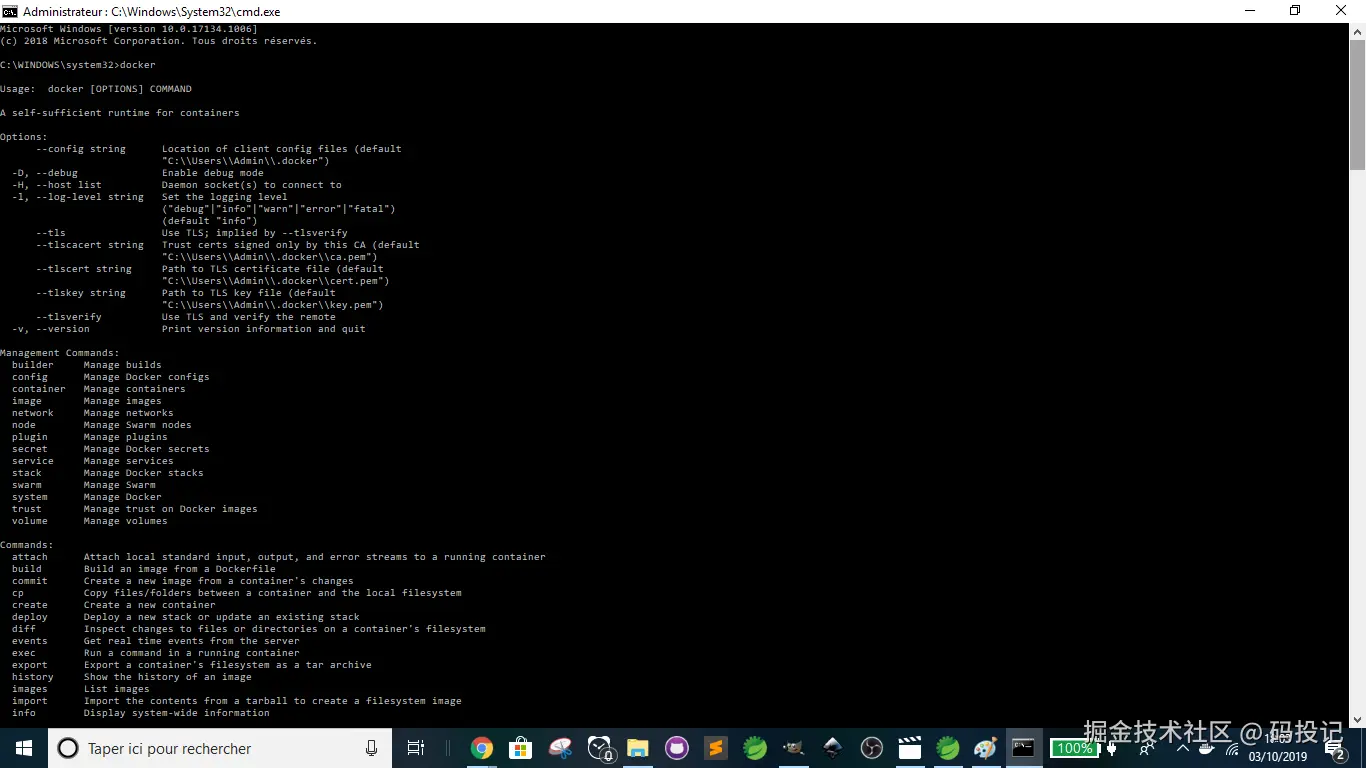Click the '-D, --debug' option text
The width and height of the screenshot is (1366, 768).
coord(45,173)
